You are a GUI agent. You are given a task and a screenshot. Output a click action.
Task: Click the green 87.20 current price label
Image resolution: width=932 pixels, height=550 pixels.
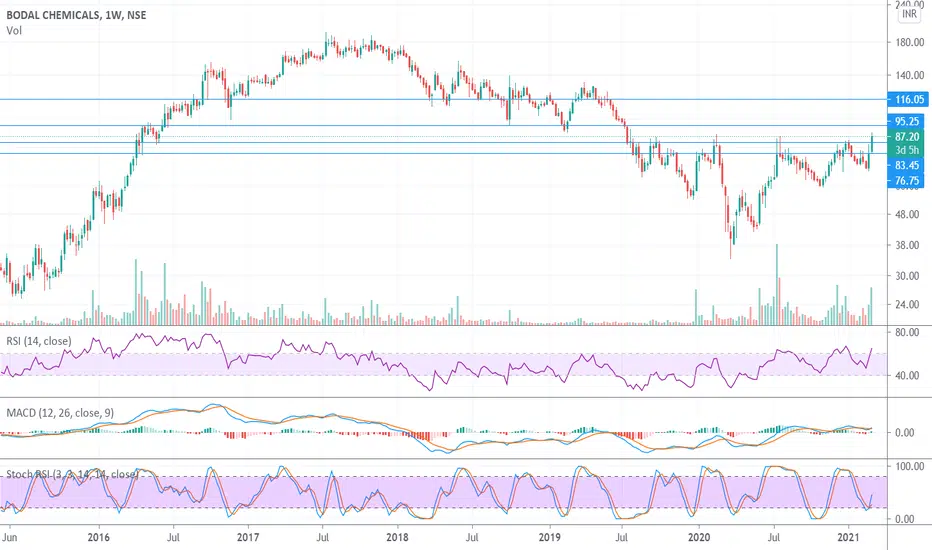[906, 137]
